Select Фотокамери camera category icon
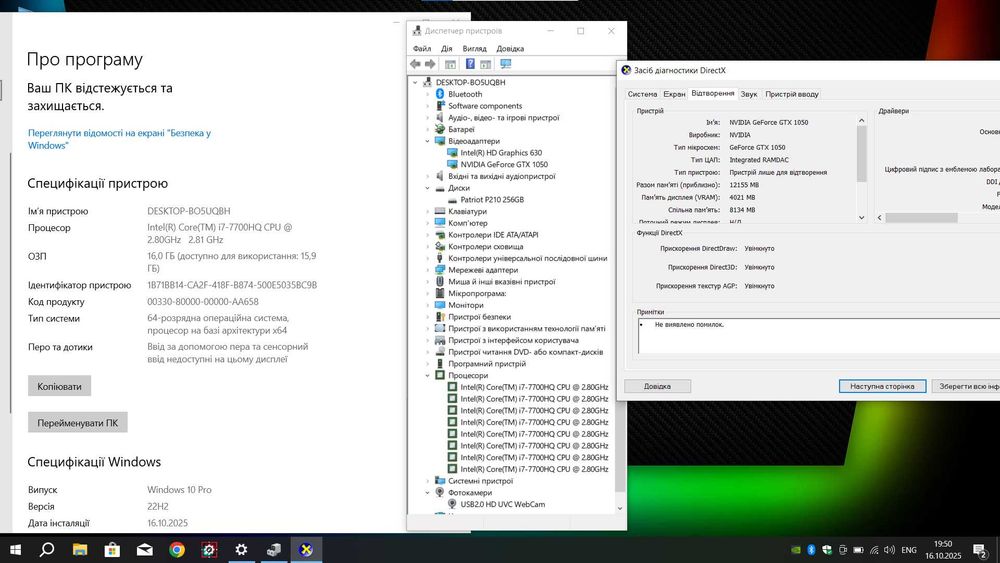Screen dimensions: 1000x563 click(440, 492)
